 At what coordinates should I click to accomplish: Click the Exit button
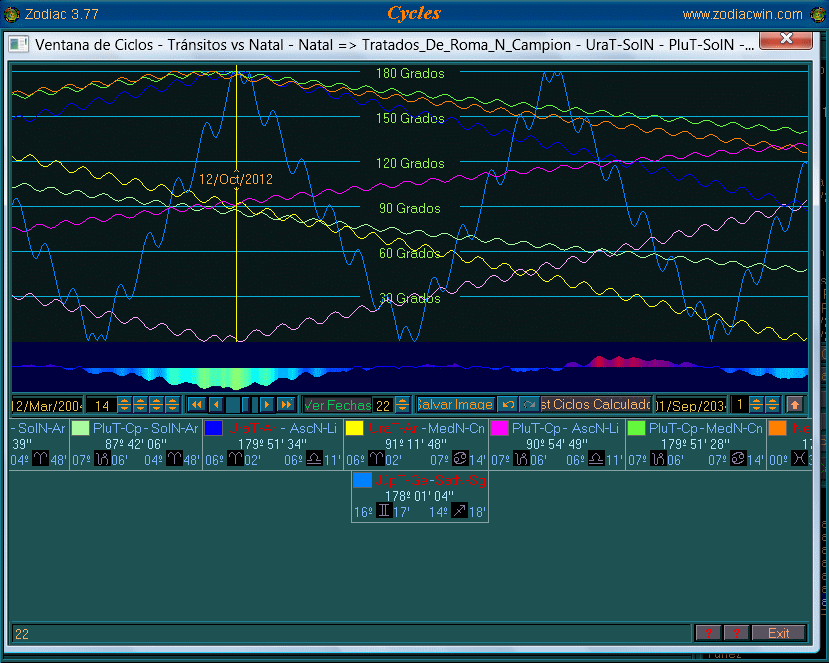pyautogui.click(x=778, y=633)
